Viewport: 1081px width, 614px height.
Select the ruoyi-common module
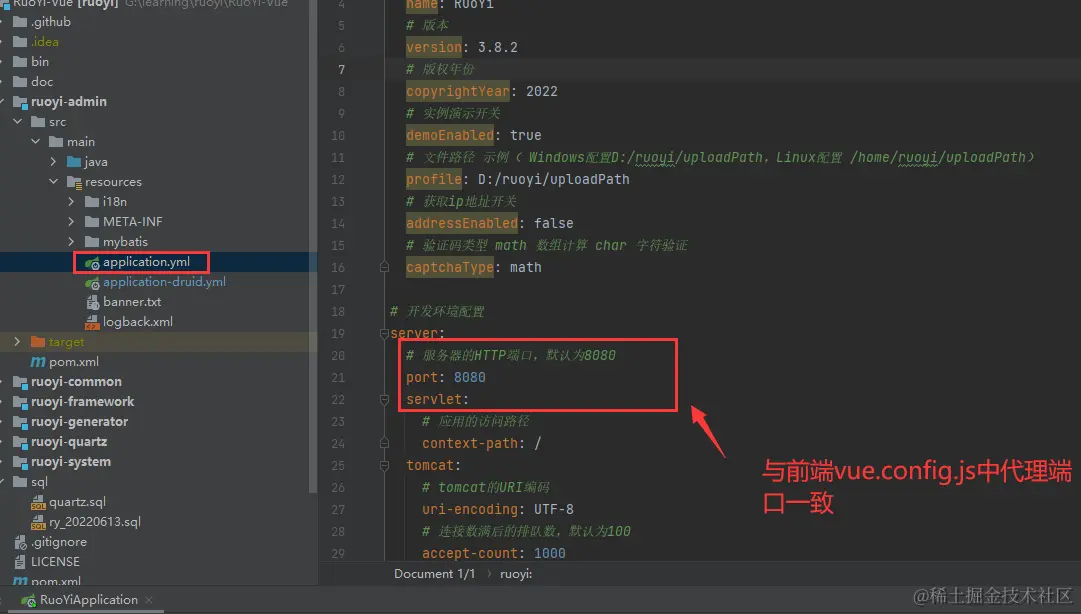pyautogui.click(x=76, y=382)
